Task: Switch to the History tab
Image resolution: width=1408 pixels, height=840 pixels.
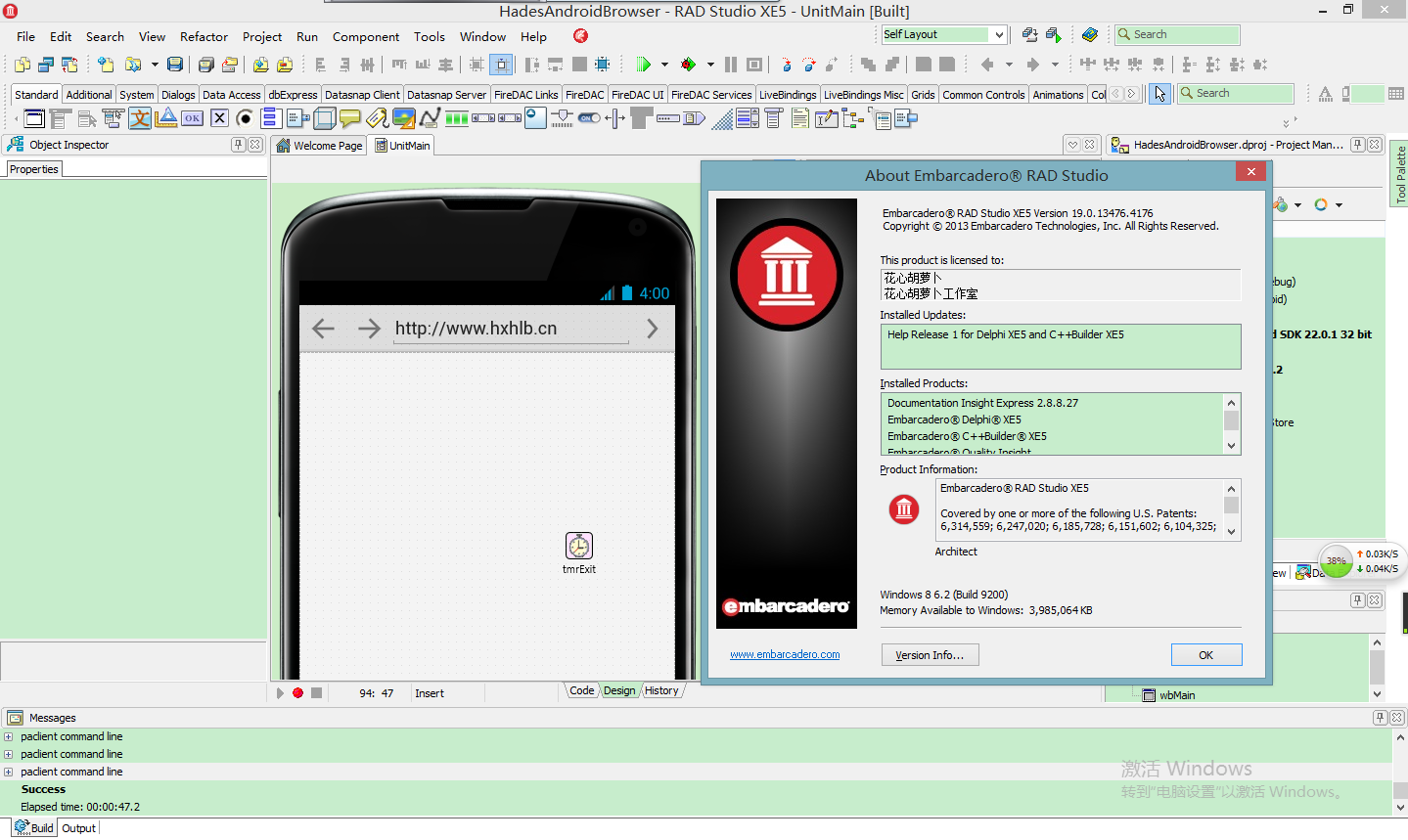Action: tap(661, 690)
